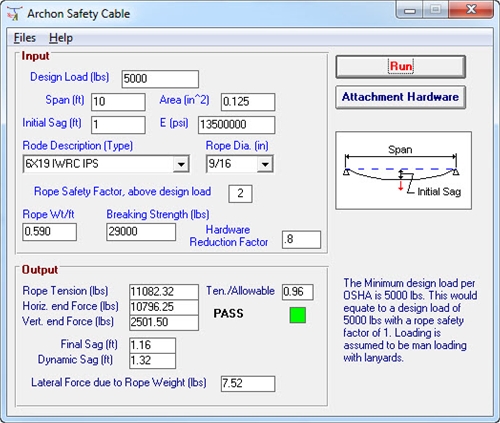Click the Rope Safety Factor field

click(x=240, y=194)
